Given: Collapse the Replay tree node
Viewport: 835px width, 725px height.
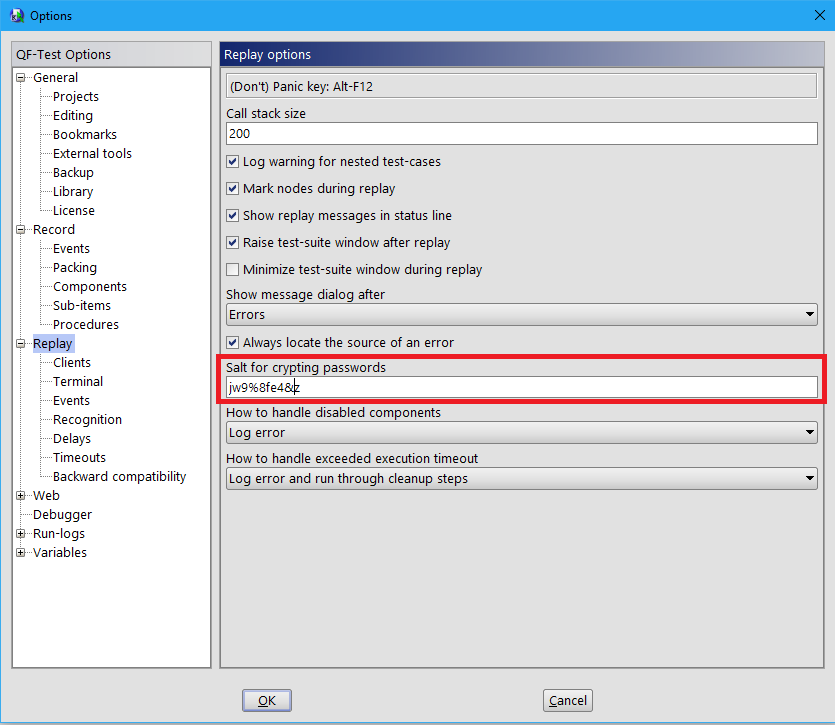Looking at the screenshot, I should (x=21, y=344).
